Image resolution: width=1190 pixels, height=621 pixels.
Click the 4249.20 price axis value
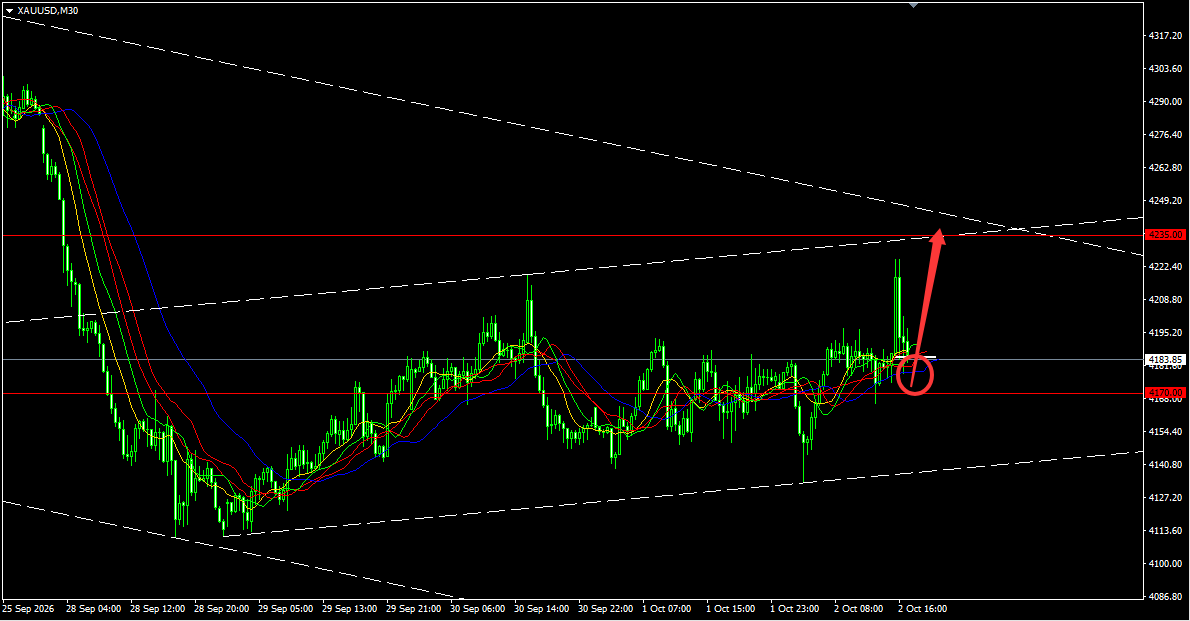coord(1165,200)
